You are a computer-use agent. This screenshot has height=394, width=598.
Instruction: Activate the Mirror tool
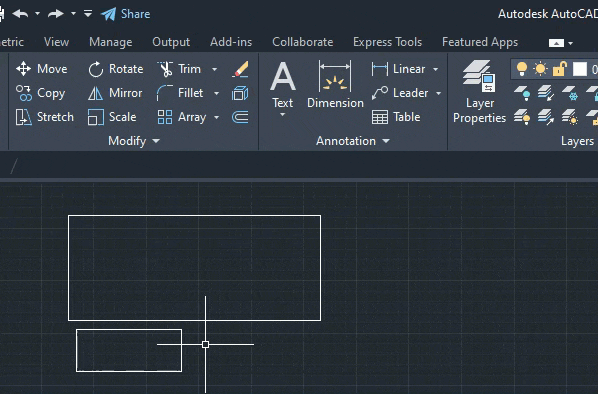[115, 93]
